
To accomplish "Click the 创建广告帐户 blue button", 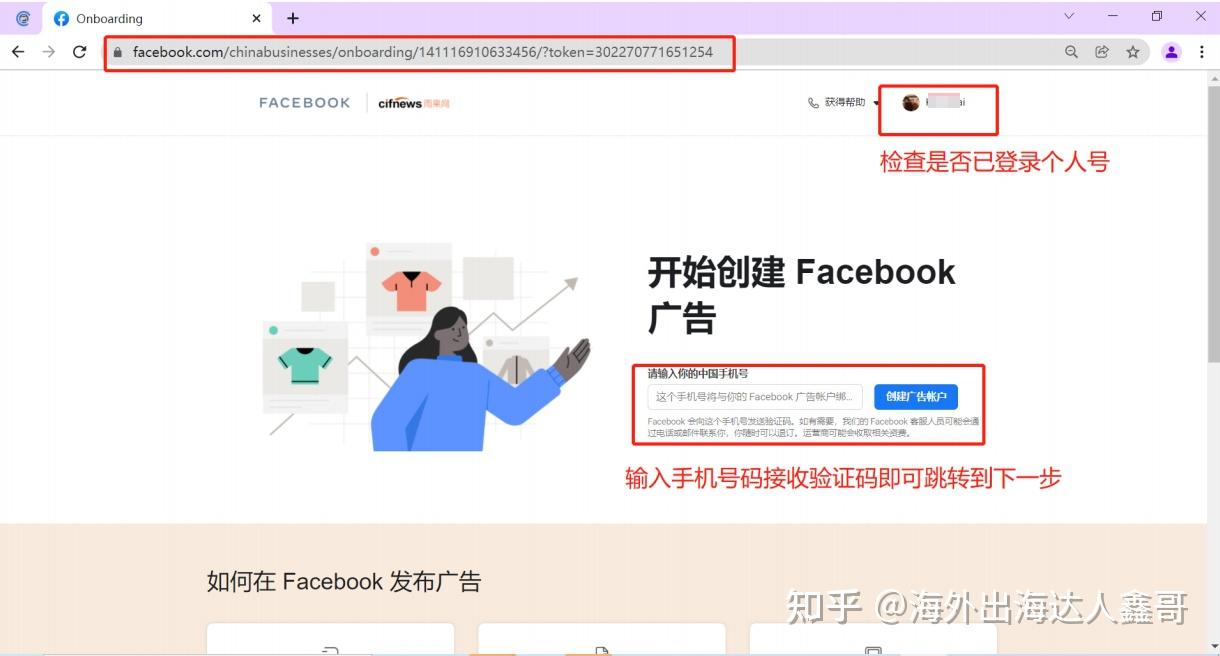I will 915,396.
